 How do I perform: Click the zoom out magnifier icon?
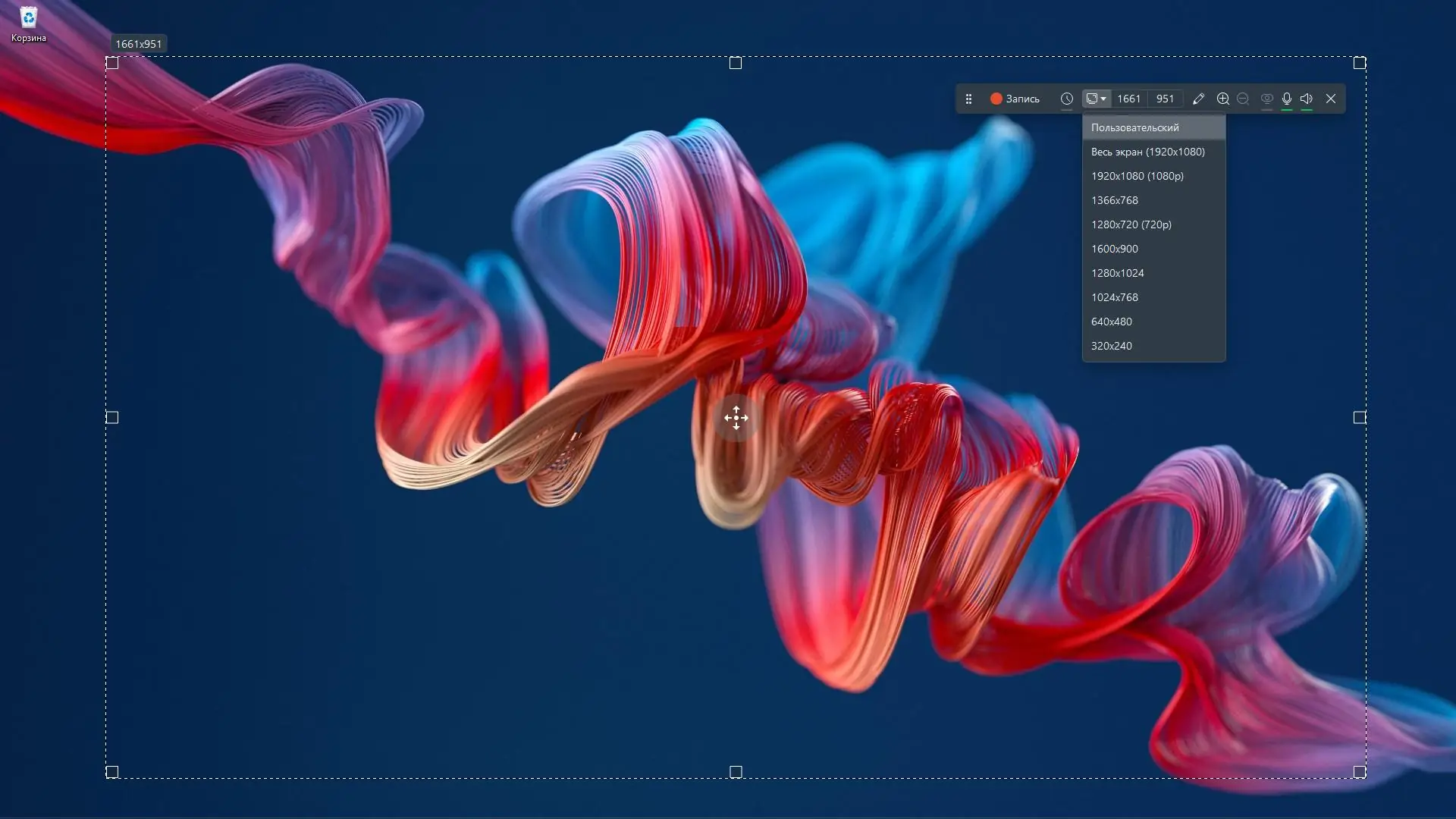coord(1242,99)
